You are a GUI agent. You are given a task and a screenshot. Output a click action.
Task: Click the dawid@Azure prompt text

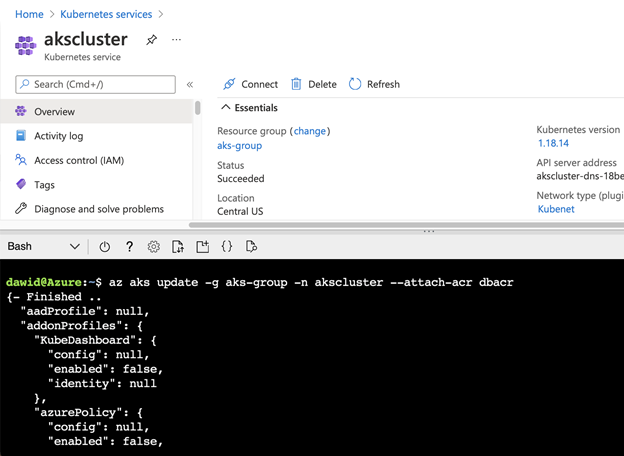pyautogui.click(x=44, y=282)
